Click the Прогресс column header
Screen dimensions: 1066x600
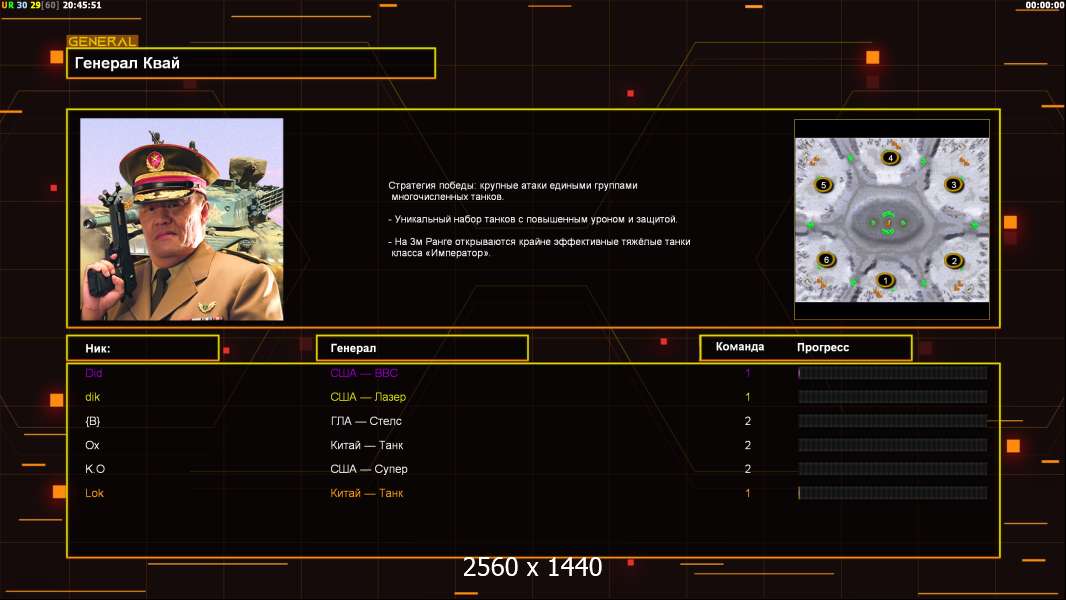point(823,348)
